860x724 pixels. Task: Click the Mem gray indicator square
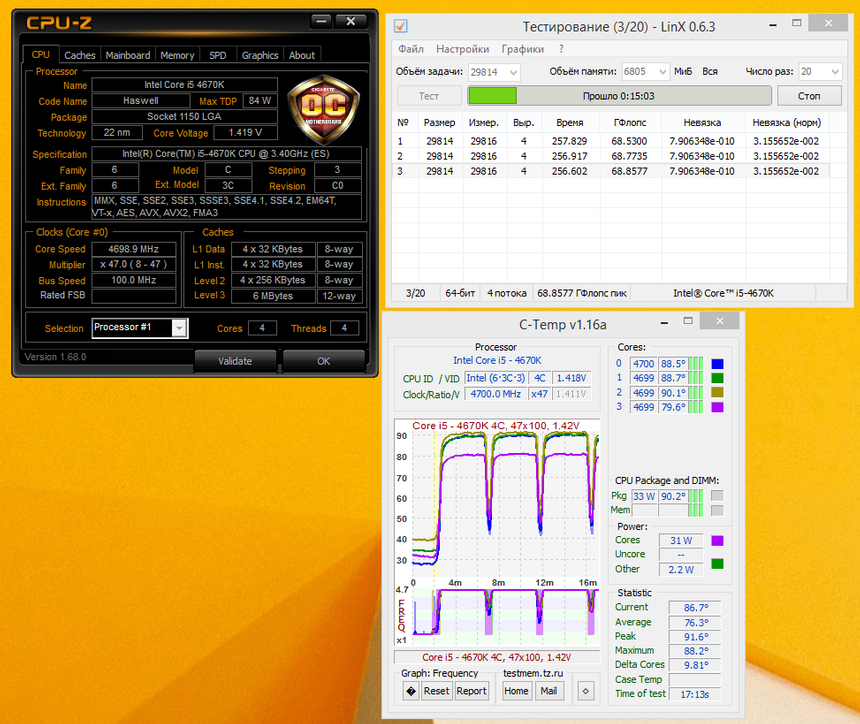(x=716, y=510)
